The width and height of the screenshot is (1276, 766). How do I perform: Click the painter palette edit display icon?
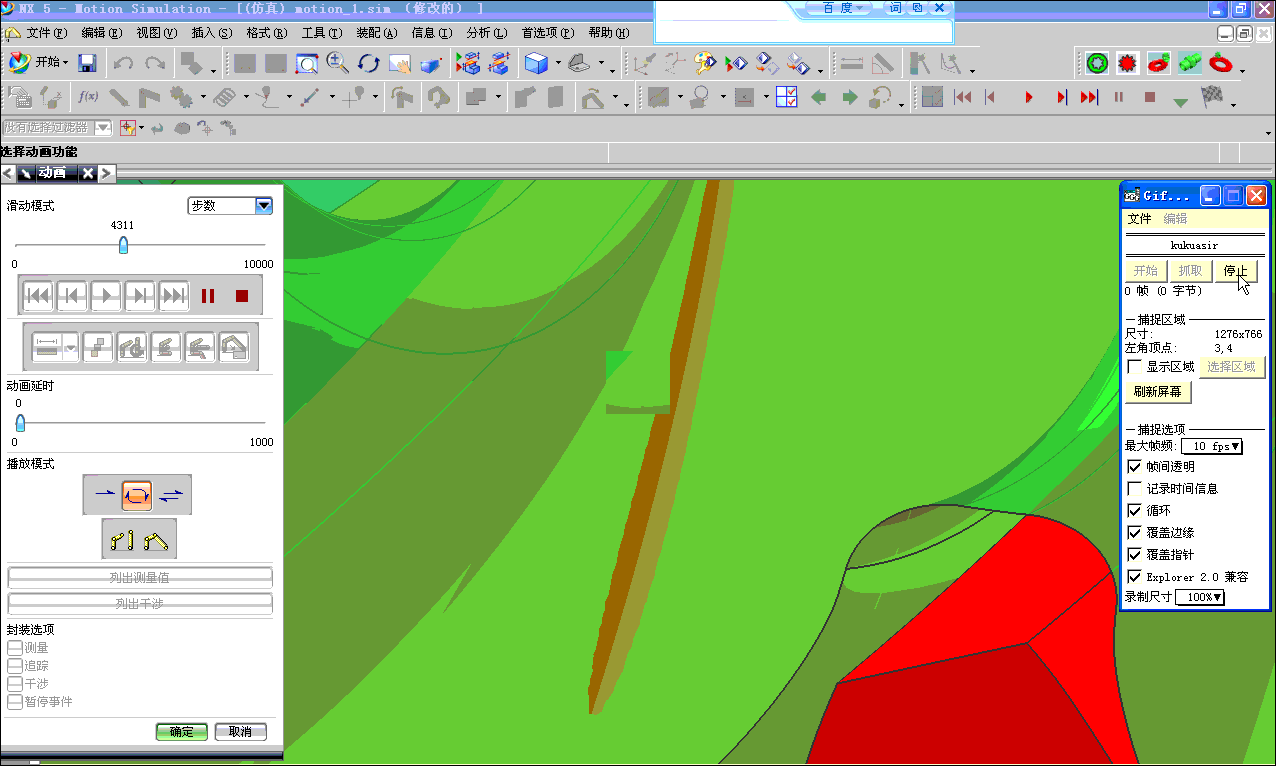(707, 63)
